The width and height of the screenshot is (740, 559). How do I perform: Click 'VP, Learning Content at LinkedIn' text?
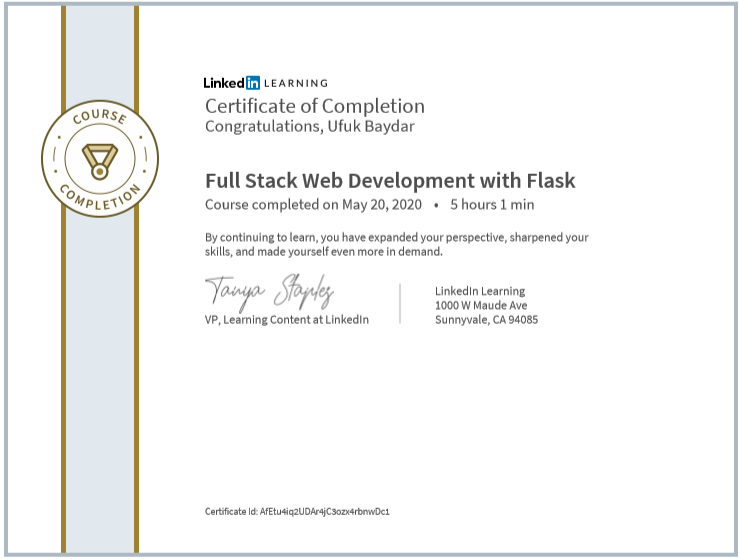point(286,320)
